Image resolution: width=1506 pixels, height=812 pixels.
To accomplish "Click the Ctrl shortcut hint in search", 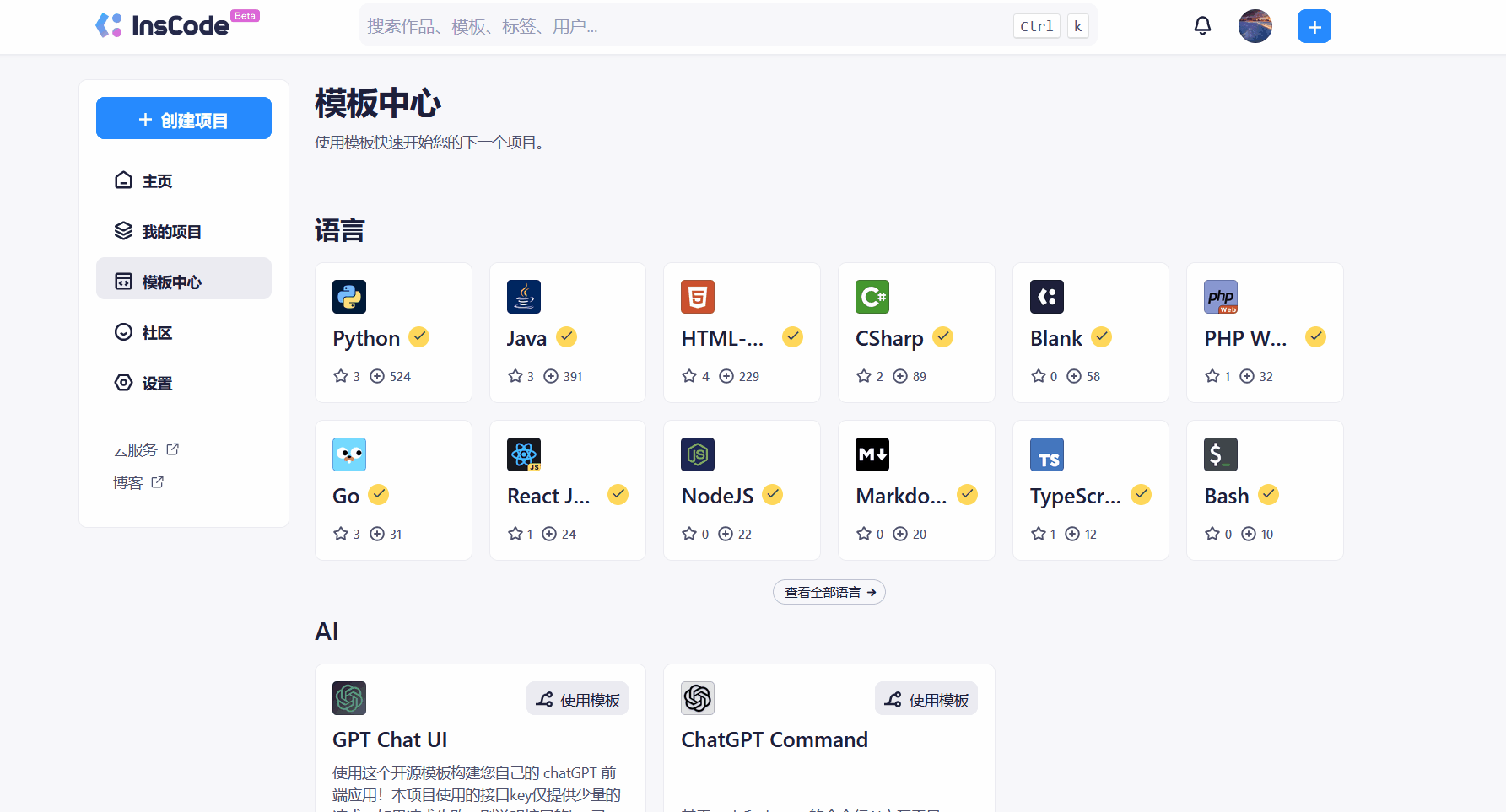I will tap(1036, 26).
